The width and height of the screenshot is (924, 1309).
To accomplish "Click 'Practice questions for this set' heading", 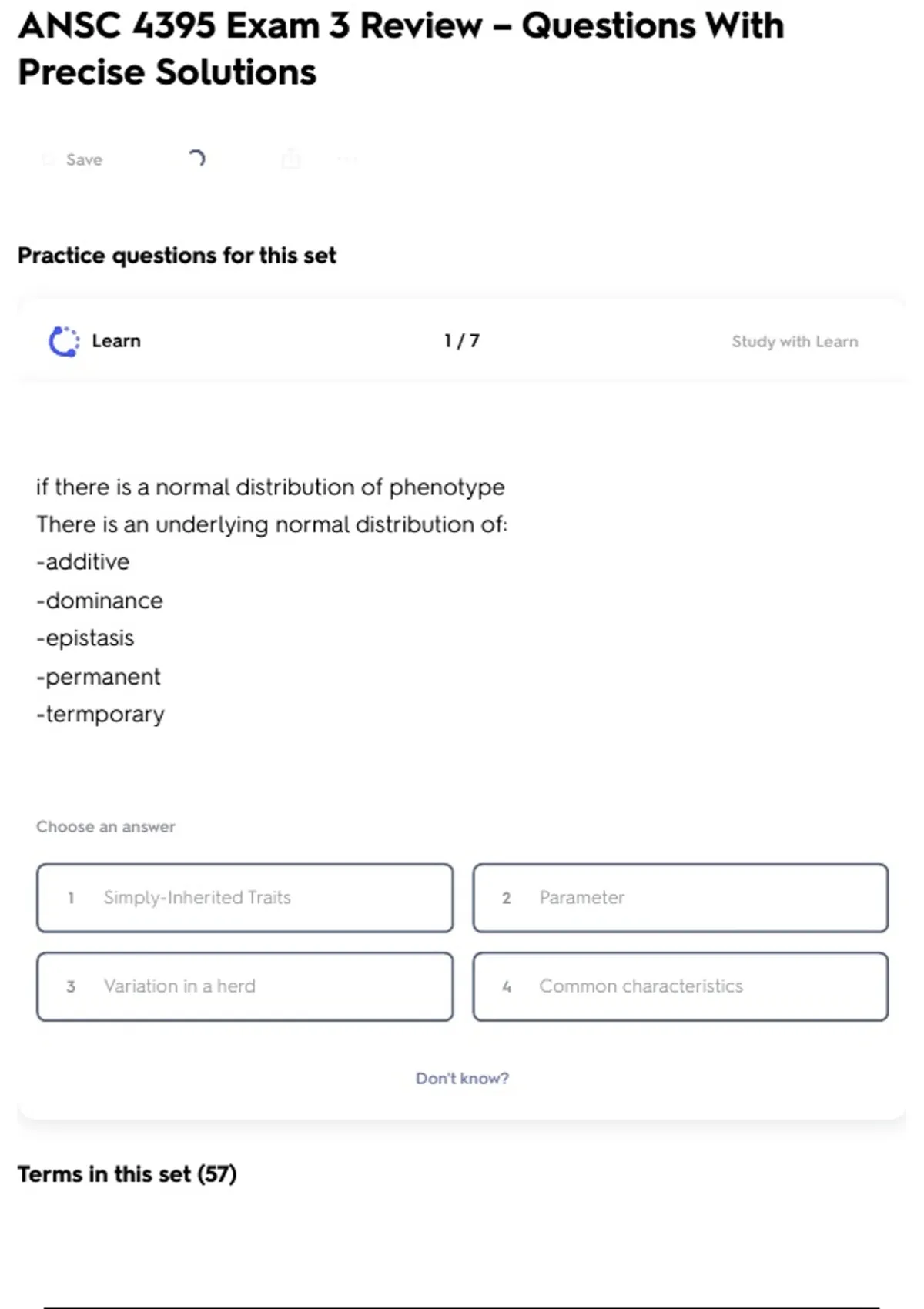I will tap(177, 256).
